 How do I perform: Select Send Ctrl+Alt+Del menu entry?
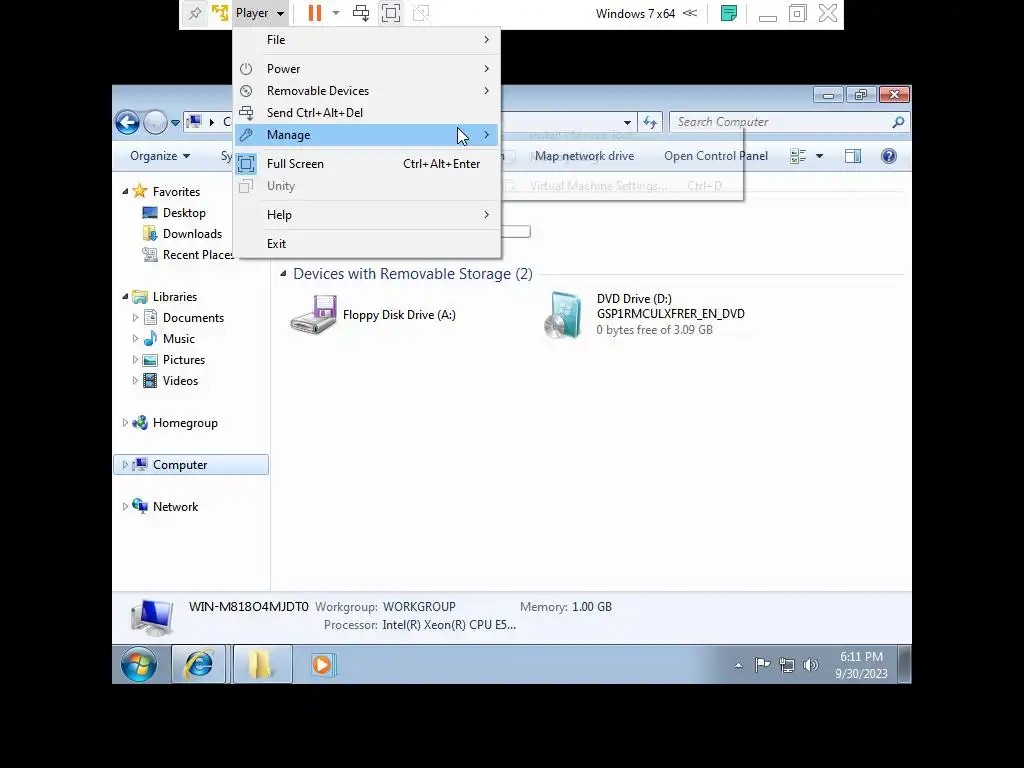tap(367, 113)
